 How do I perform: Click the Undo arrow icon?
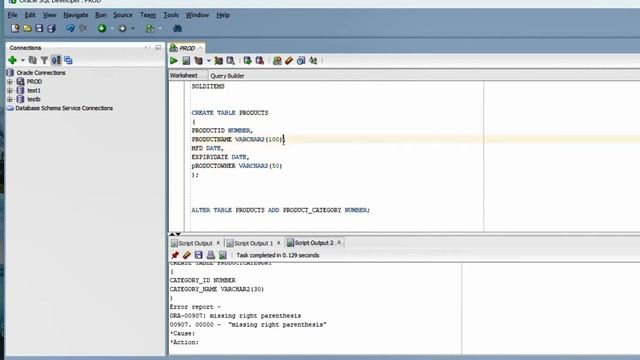tap(70, 28)
